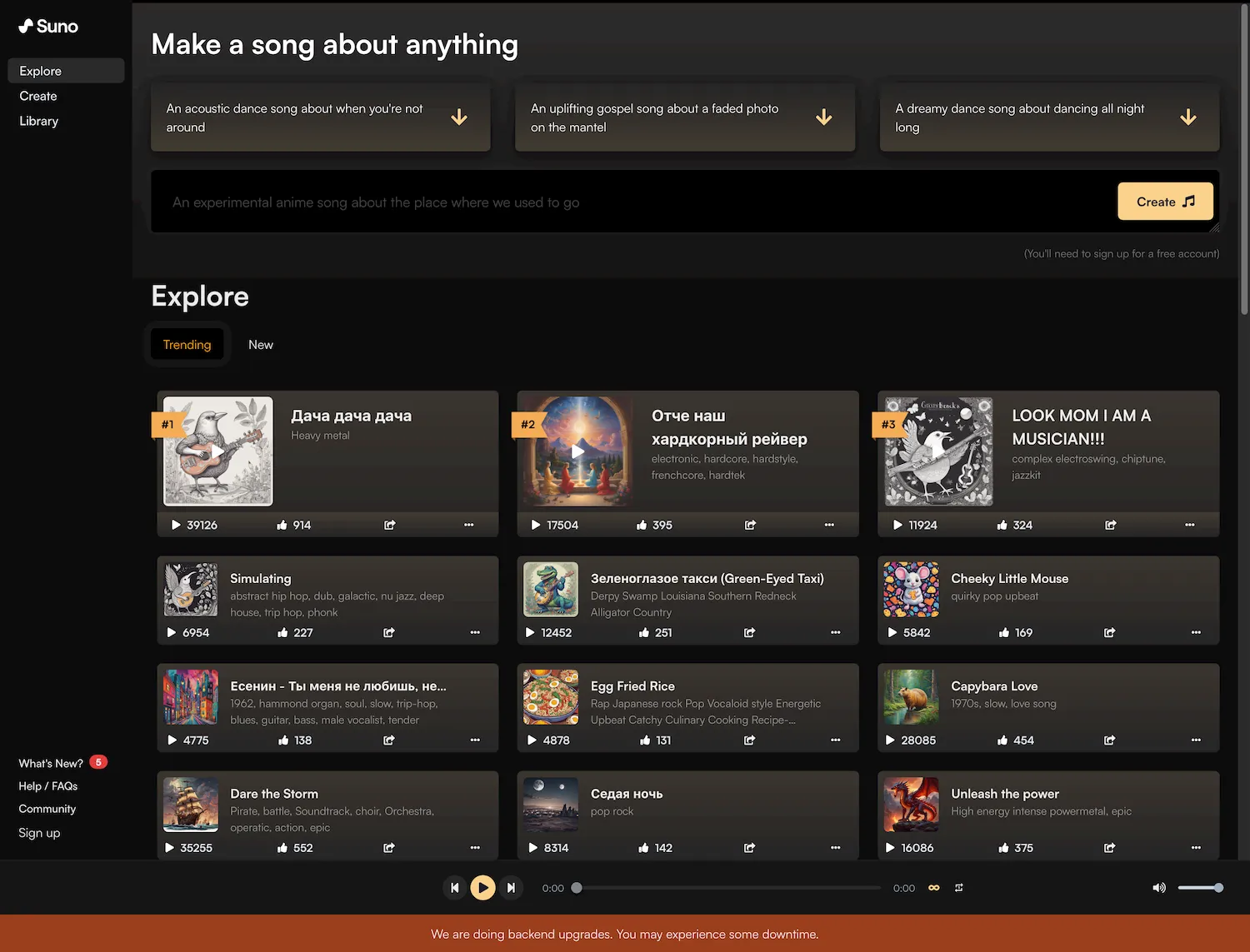This screenshot has height=952, width=1250.
Task: Start playback with the round play button
Action: [x=482, y=888]
